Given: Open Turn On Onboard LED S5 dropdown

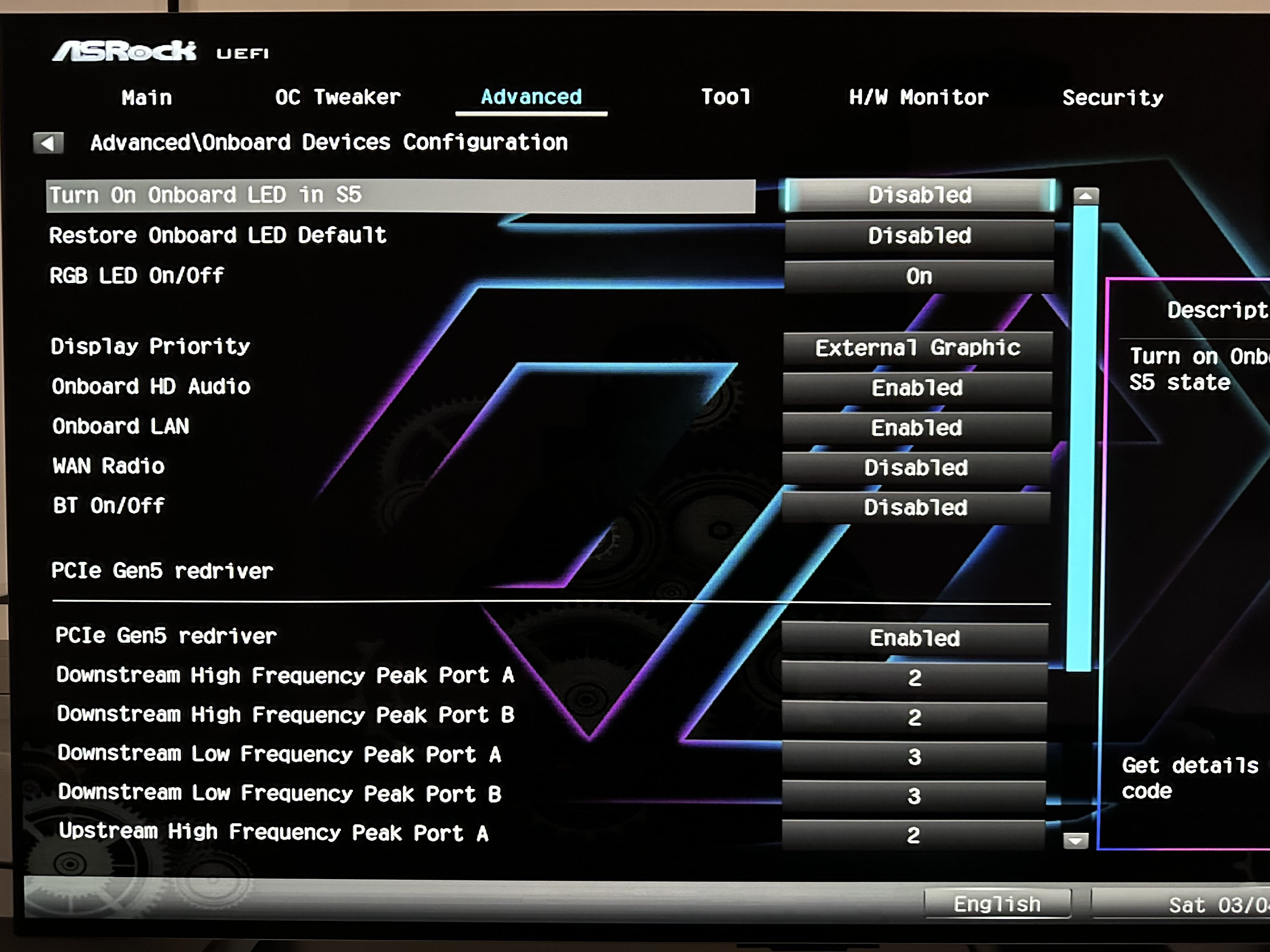Looking at the screenshot, I should (x=920, y=195).
